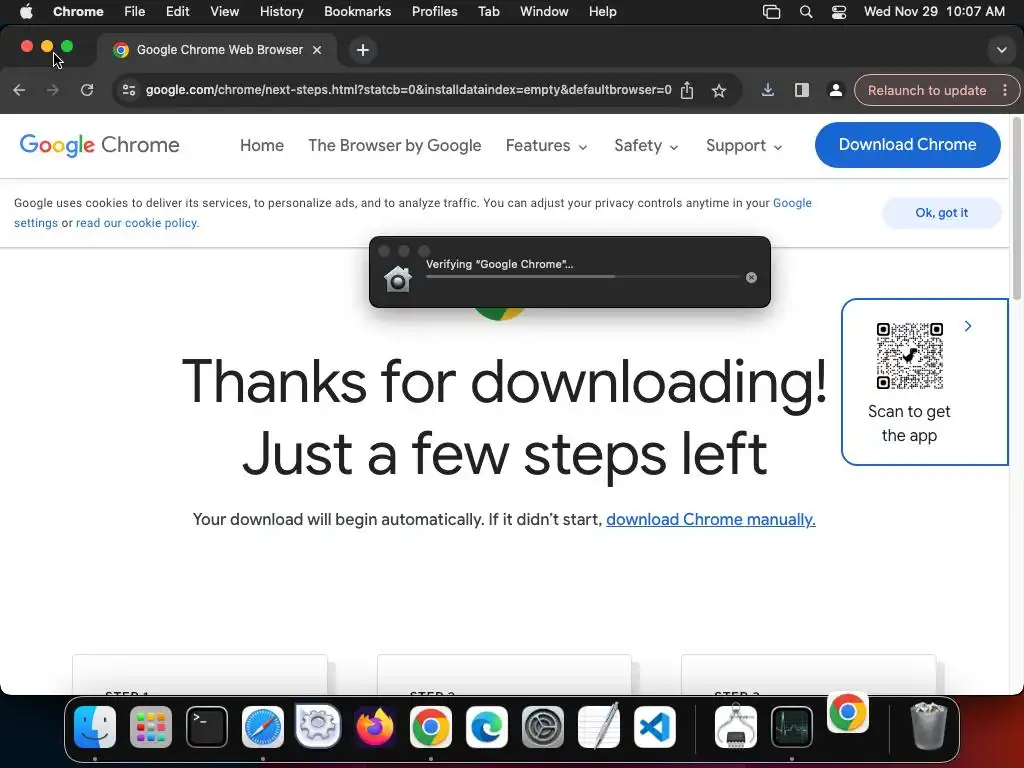Viewport: 1024px width, 768px height.
Task: Go back using the browser back arrow
Action: click(x=19, y=90)
